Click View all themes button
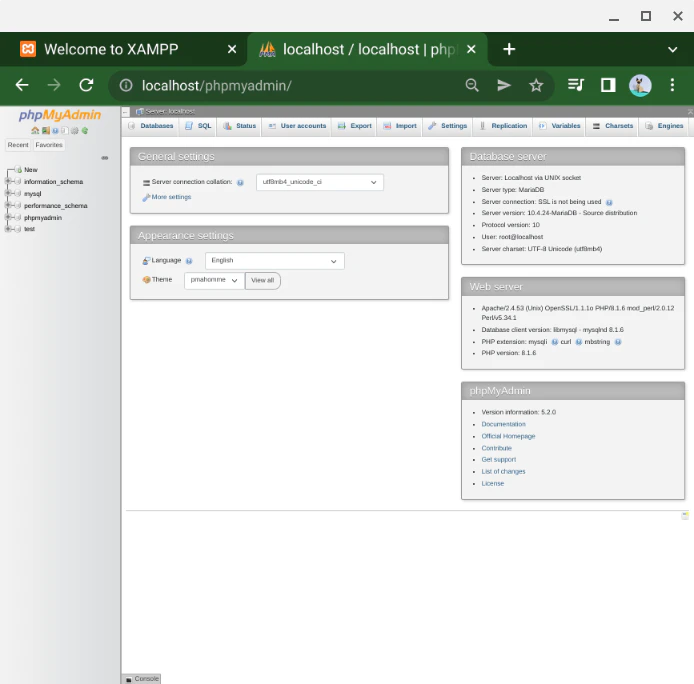This screenshot has width=694, height=684. [262, 281]
